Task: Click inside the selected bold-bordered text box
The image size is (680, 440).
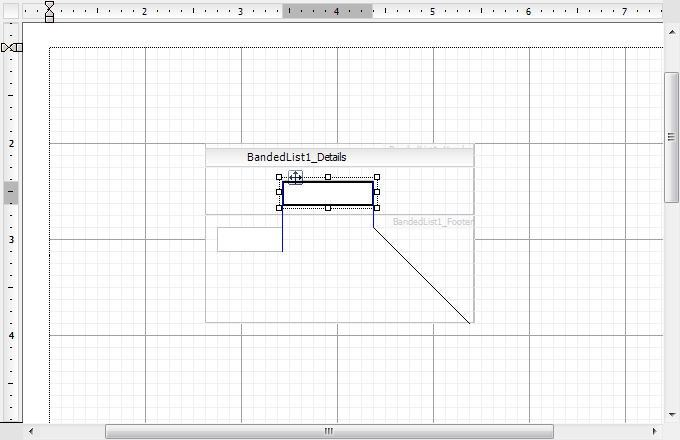Action: tap(328, 193)
